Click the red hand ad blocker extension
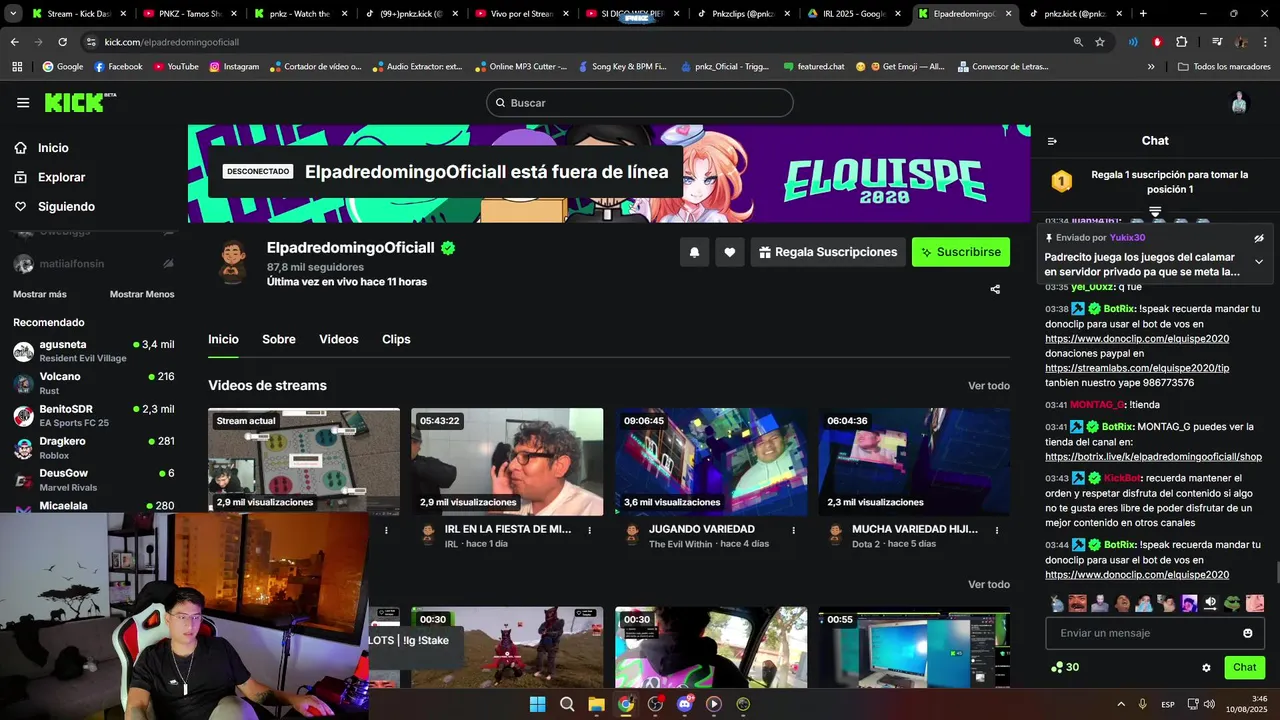Image resolution: width=1280 pixels, height=720 pixels. (x=1157, y=42)
